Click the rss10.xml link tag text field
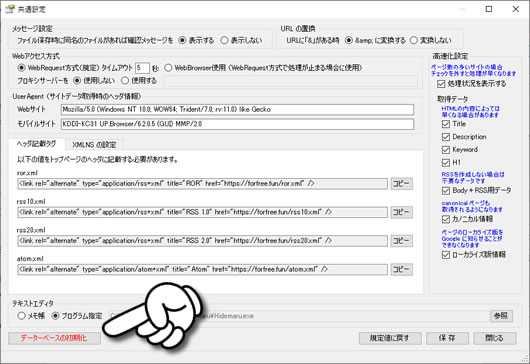530x364 pixels. (202, 212)
